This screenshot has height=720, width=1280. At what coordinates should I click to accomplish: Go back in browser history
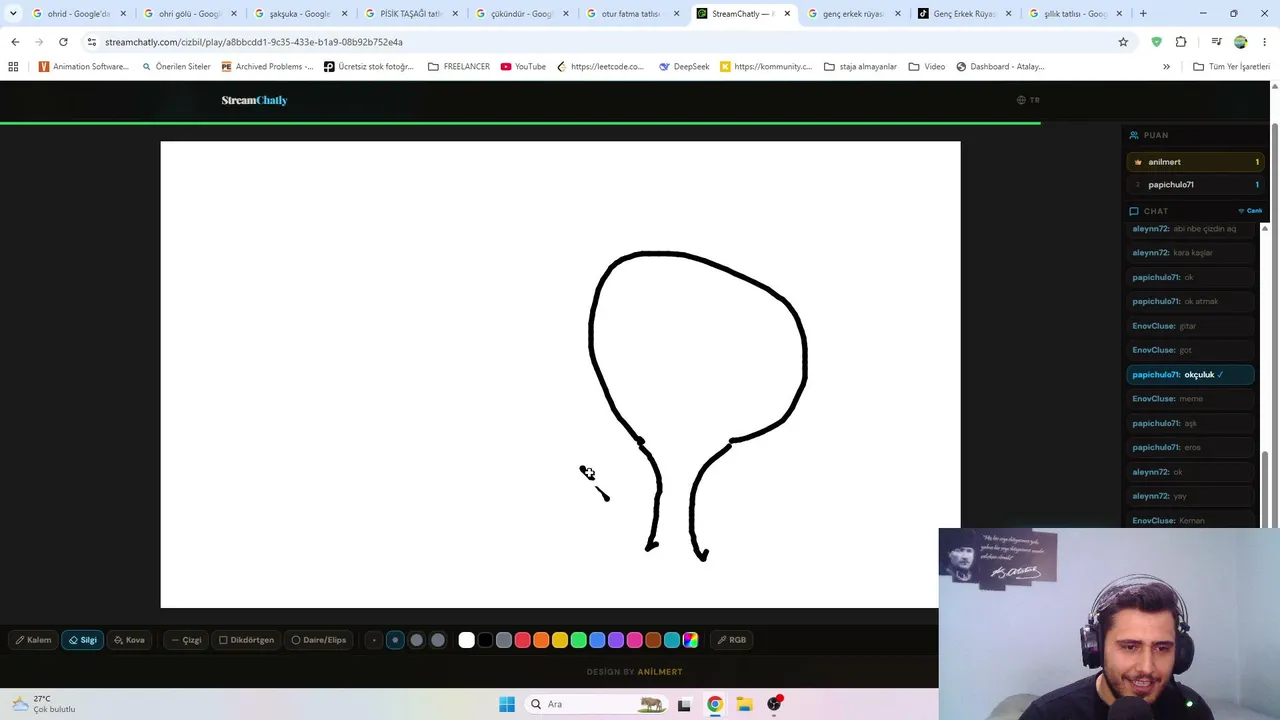15,42
